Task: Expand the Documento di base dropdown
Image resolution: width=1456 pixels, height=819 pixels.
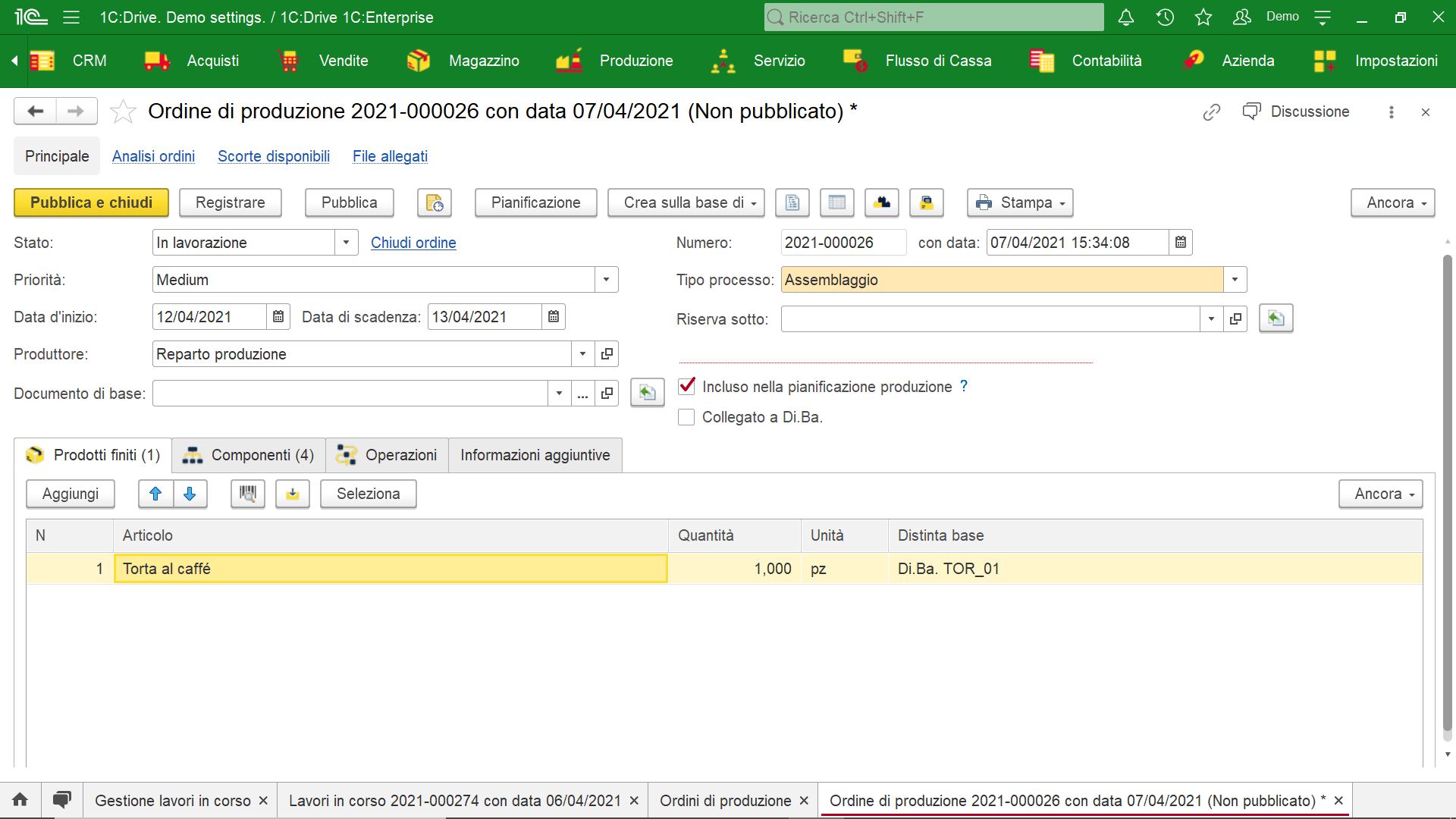Action: click(x=559, y=394)
